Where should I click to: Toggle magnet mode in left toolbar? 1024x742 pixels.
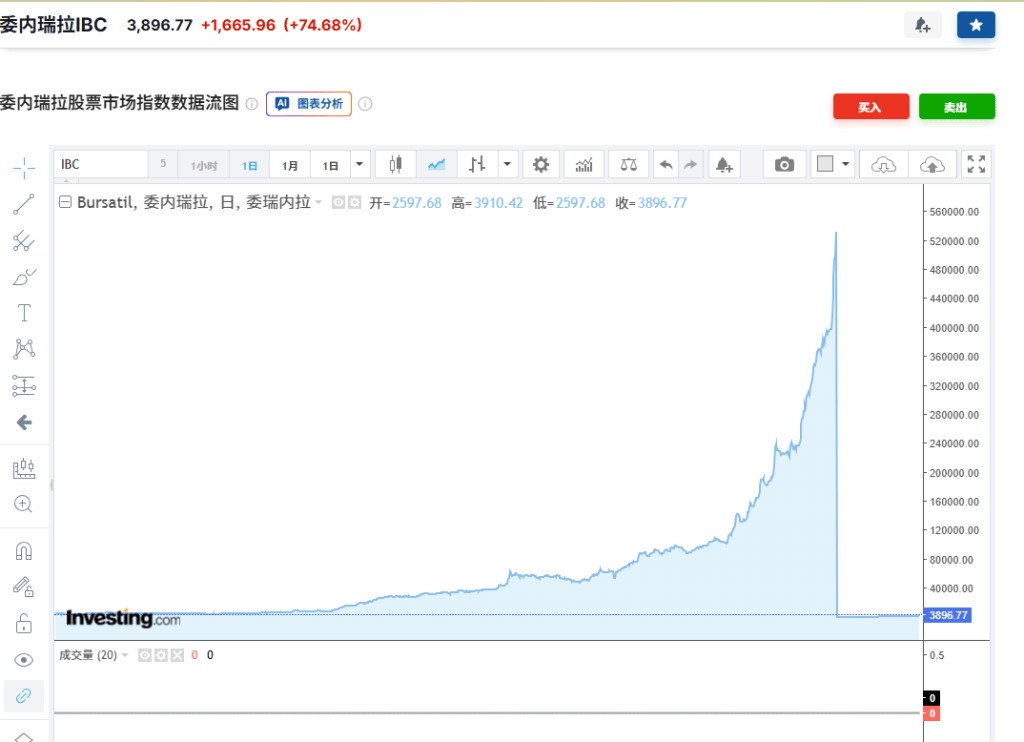pyautogui.click(x=24, y=551)
